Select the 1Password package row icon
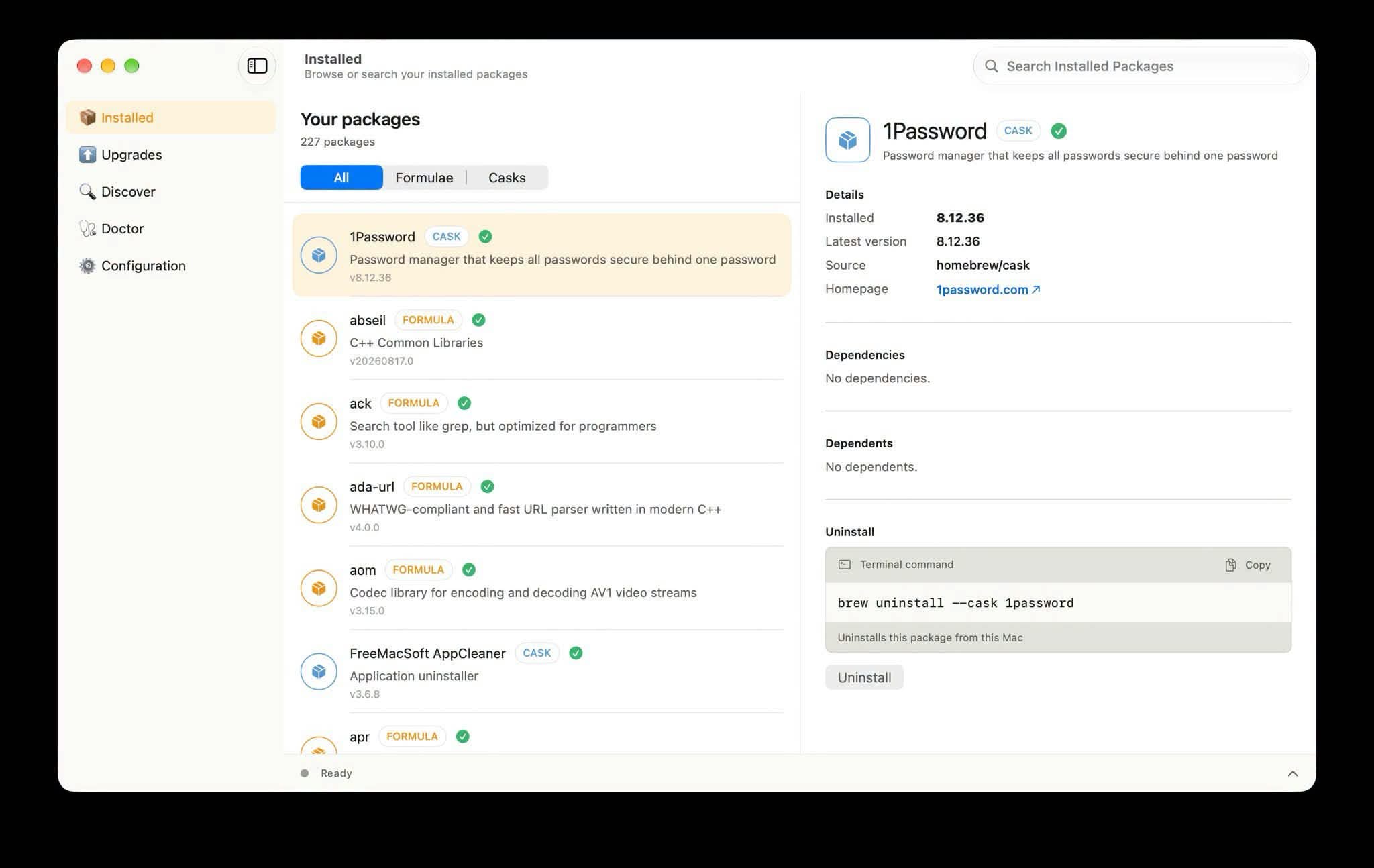This screenshot has width=1374, height=868. 319,255
